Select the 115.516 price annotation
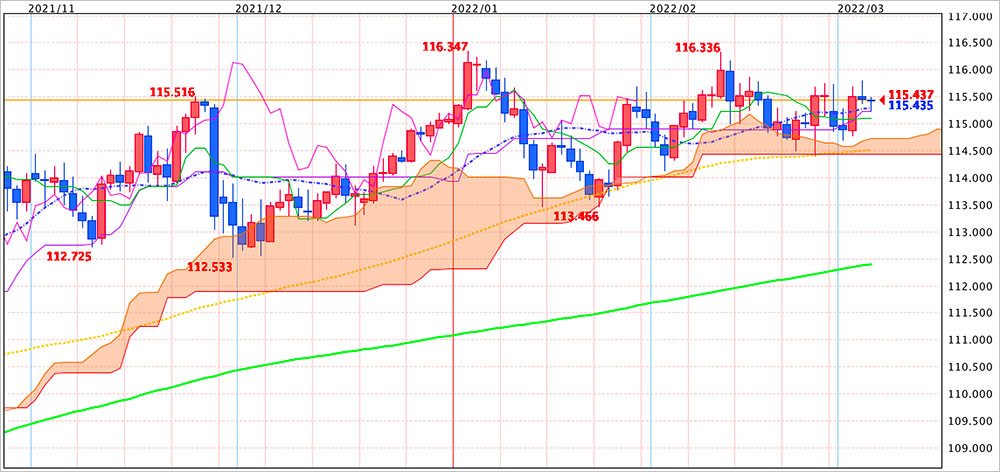 point(171,92)
